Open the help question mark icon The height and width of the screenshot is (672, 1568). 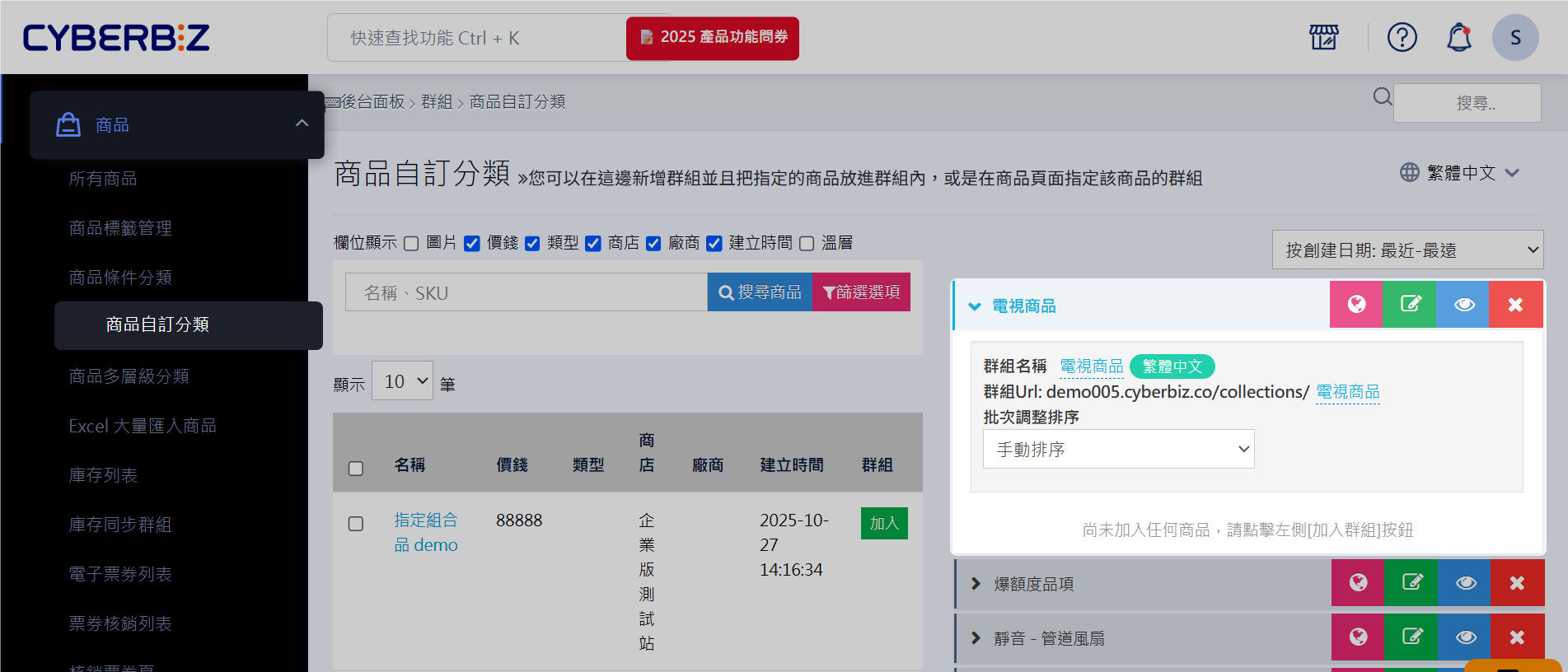[1402, 37]
